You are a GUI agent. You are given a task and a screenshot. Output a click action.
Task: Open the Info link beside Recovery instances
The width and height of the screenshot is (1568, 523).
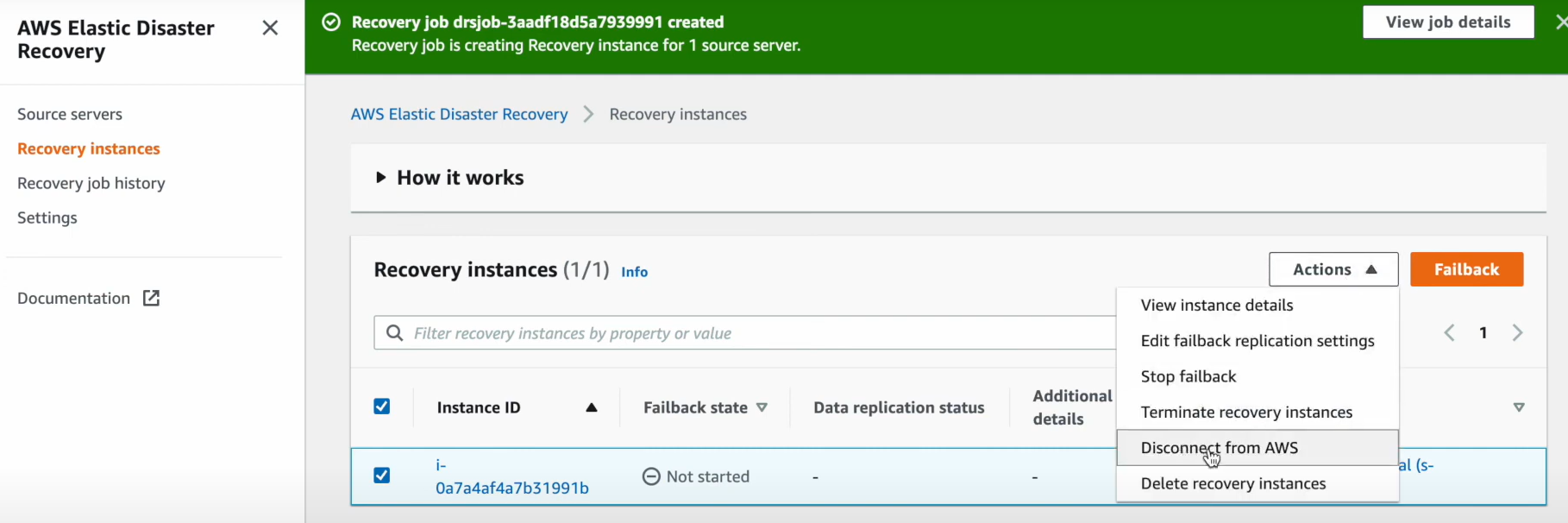coord(634,272)
